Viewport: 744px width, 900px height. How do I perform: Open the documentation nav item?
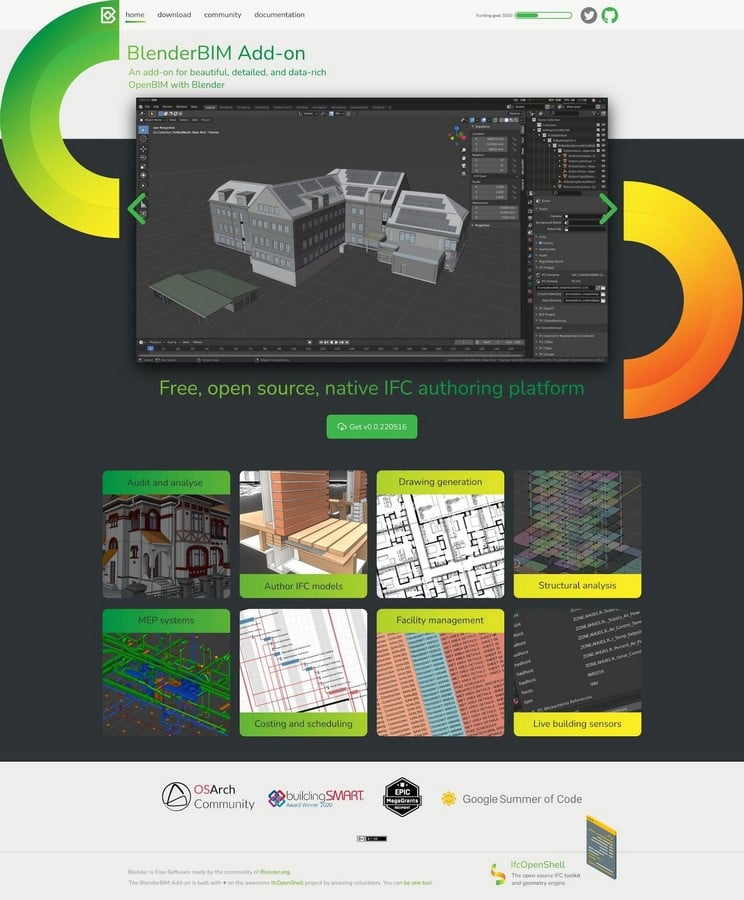[x=280, y=15]
